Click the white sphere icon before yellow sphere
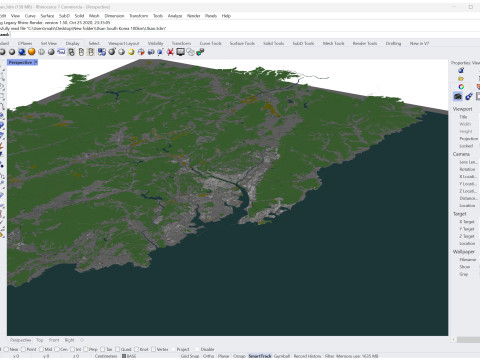This screenshot has width=480, height=360. [122, 52]
